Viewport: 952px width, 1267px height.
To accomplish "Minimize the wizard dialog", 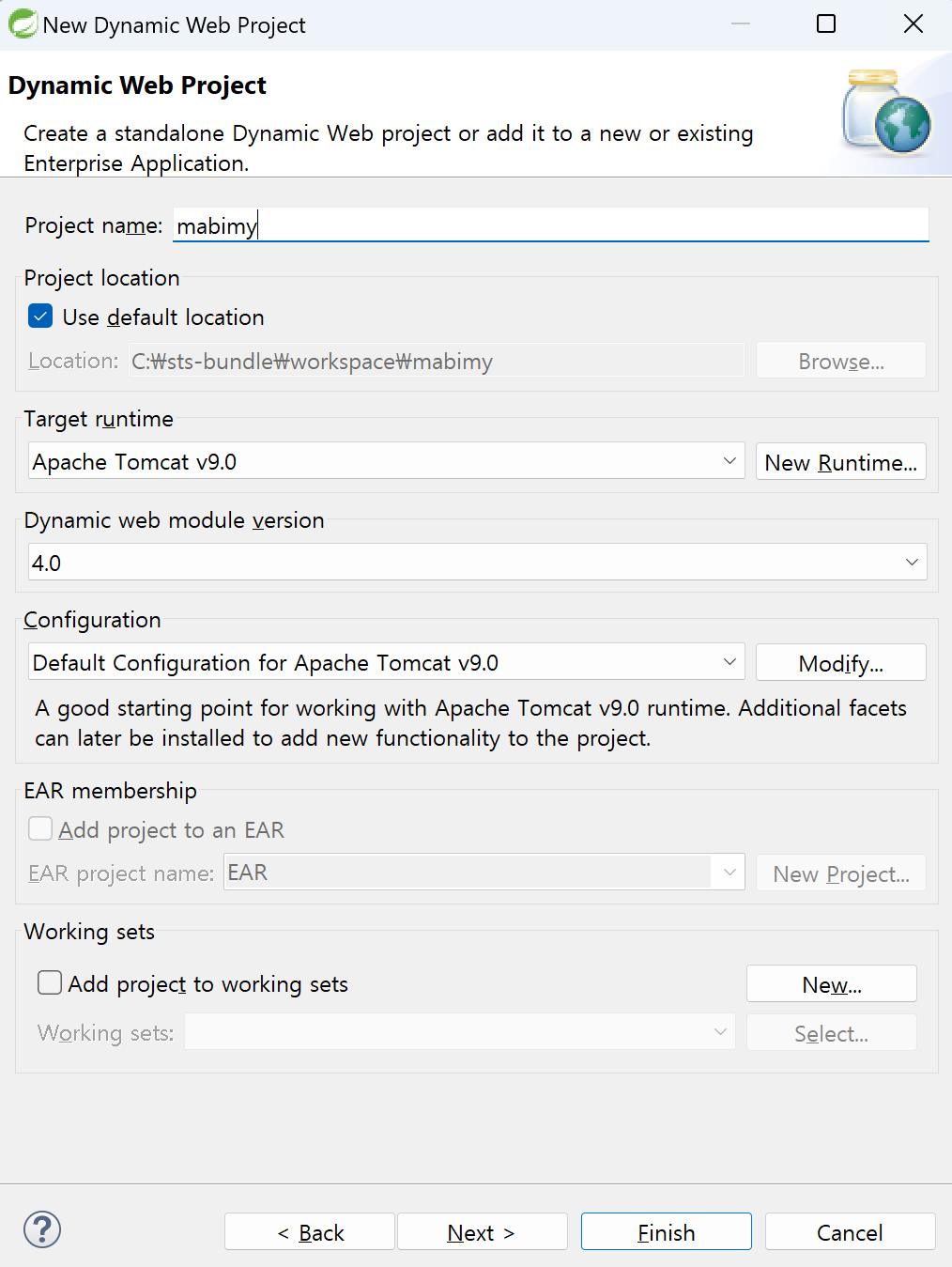I will pyautogui.click(x=741, y=23).
